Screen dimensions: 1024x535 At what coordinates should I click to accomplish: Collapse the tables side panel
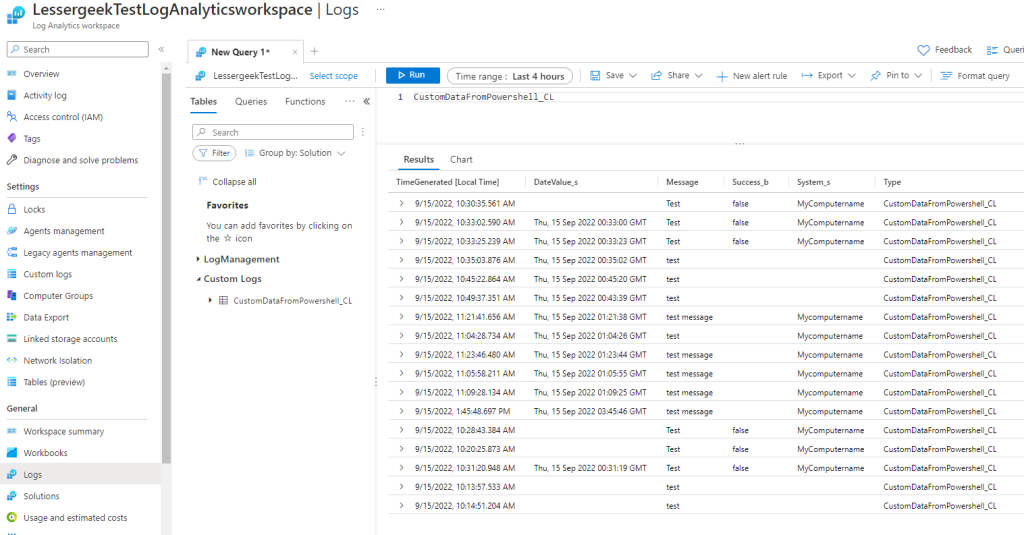pyautogui.click(x=367, y=101)
